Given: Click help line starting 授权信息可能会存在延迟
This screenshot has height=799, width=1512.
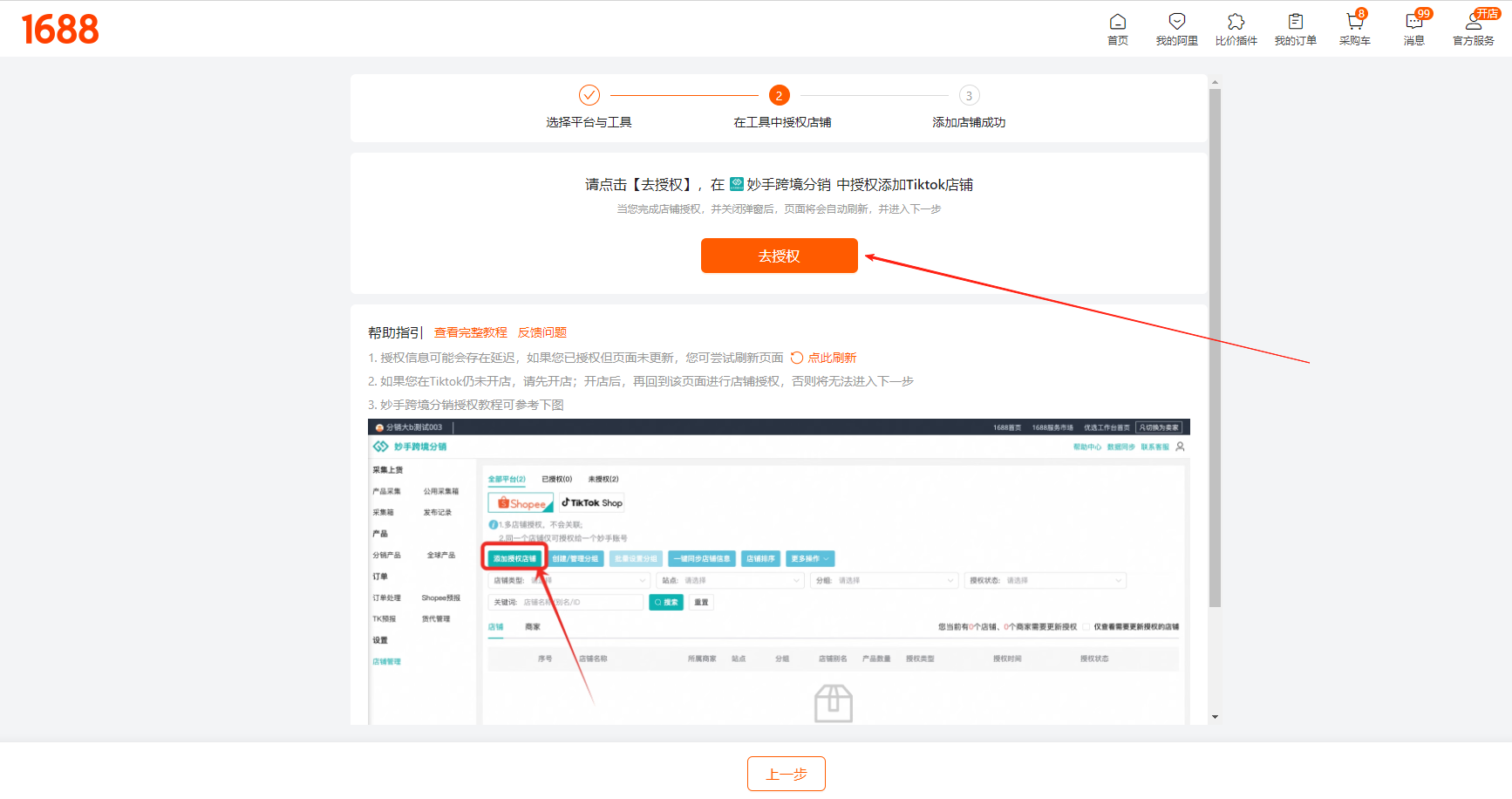Looking at the screenshot, I should 576,358.
